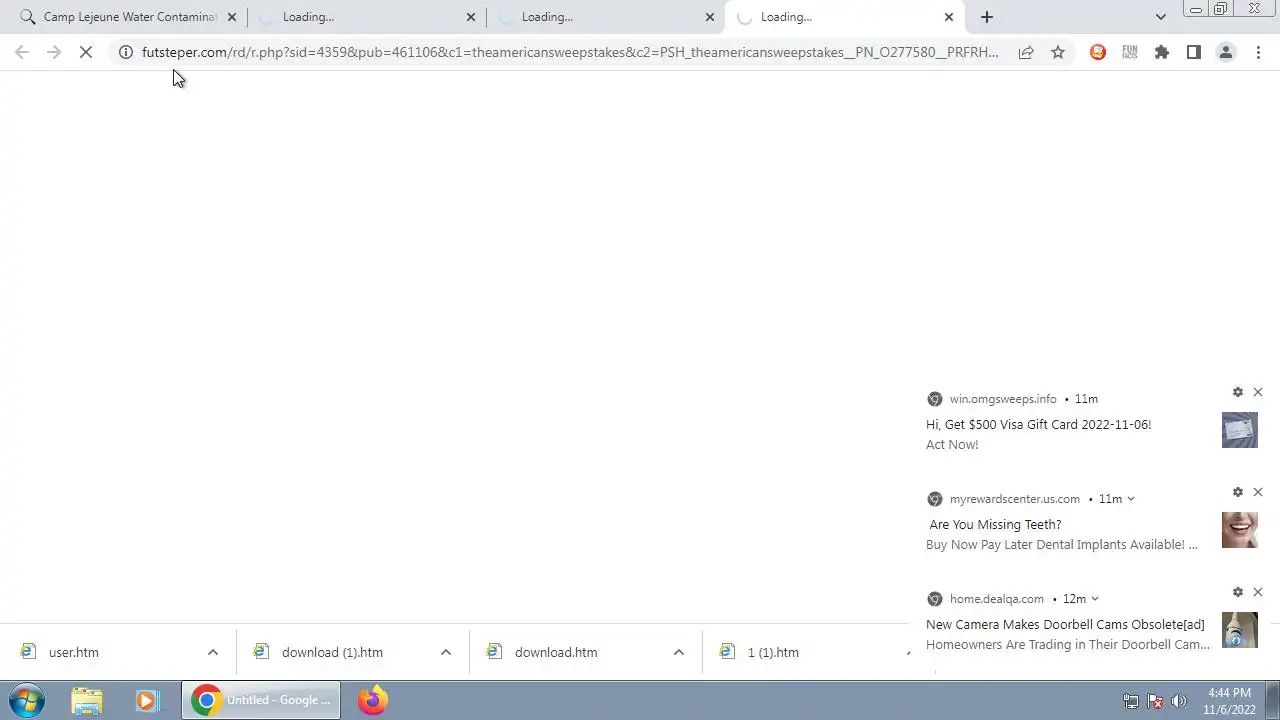Image resolution: width=1280 pixels, height=720 pixels.
Task: Click Act Now! text in notification
Action: [952, 445]
